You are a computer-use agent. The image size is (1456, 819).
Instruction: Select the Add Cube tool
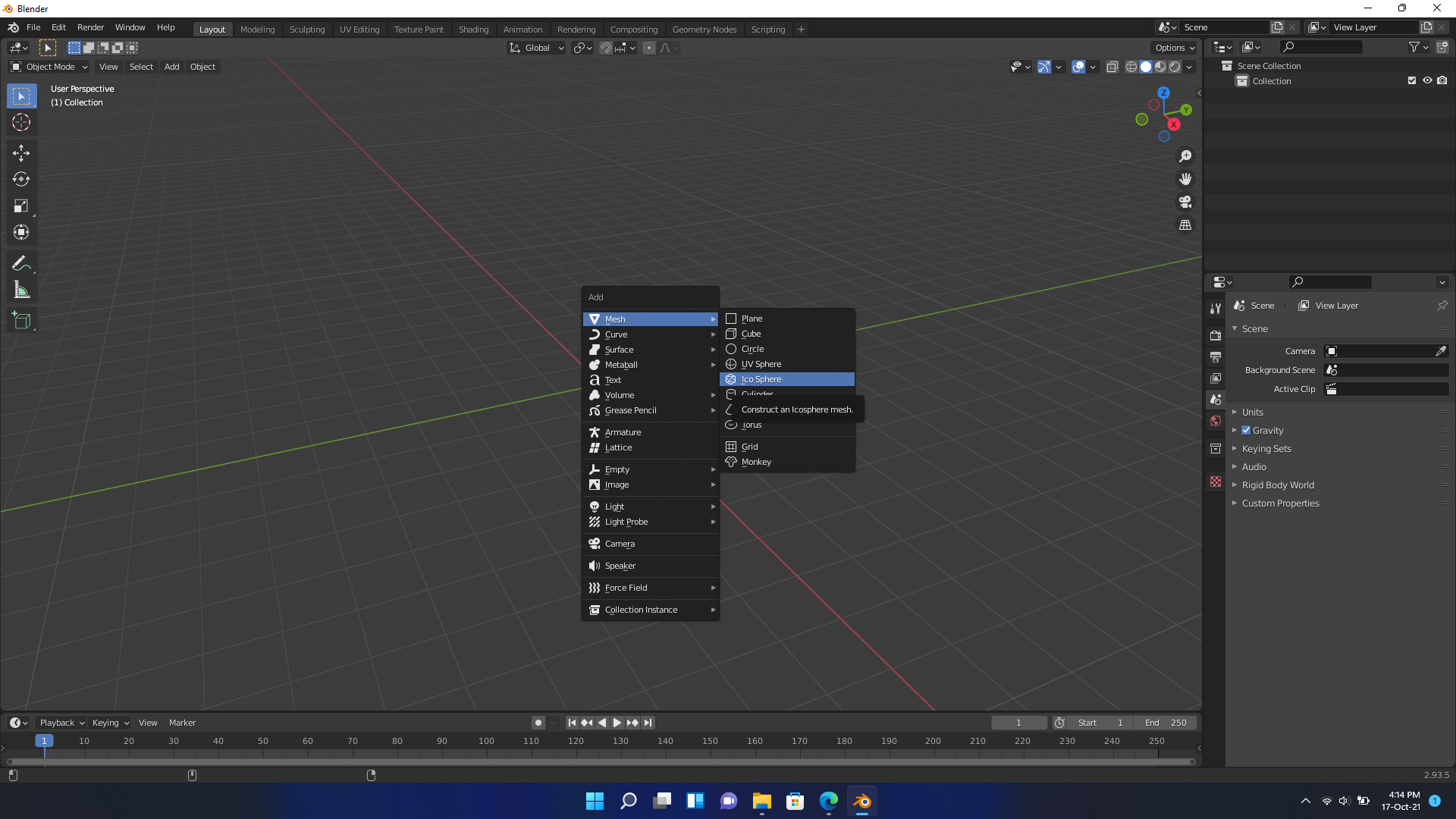click(x=21, y=321)
